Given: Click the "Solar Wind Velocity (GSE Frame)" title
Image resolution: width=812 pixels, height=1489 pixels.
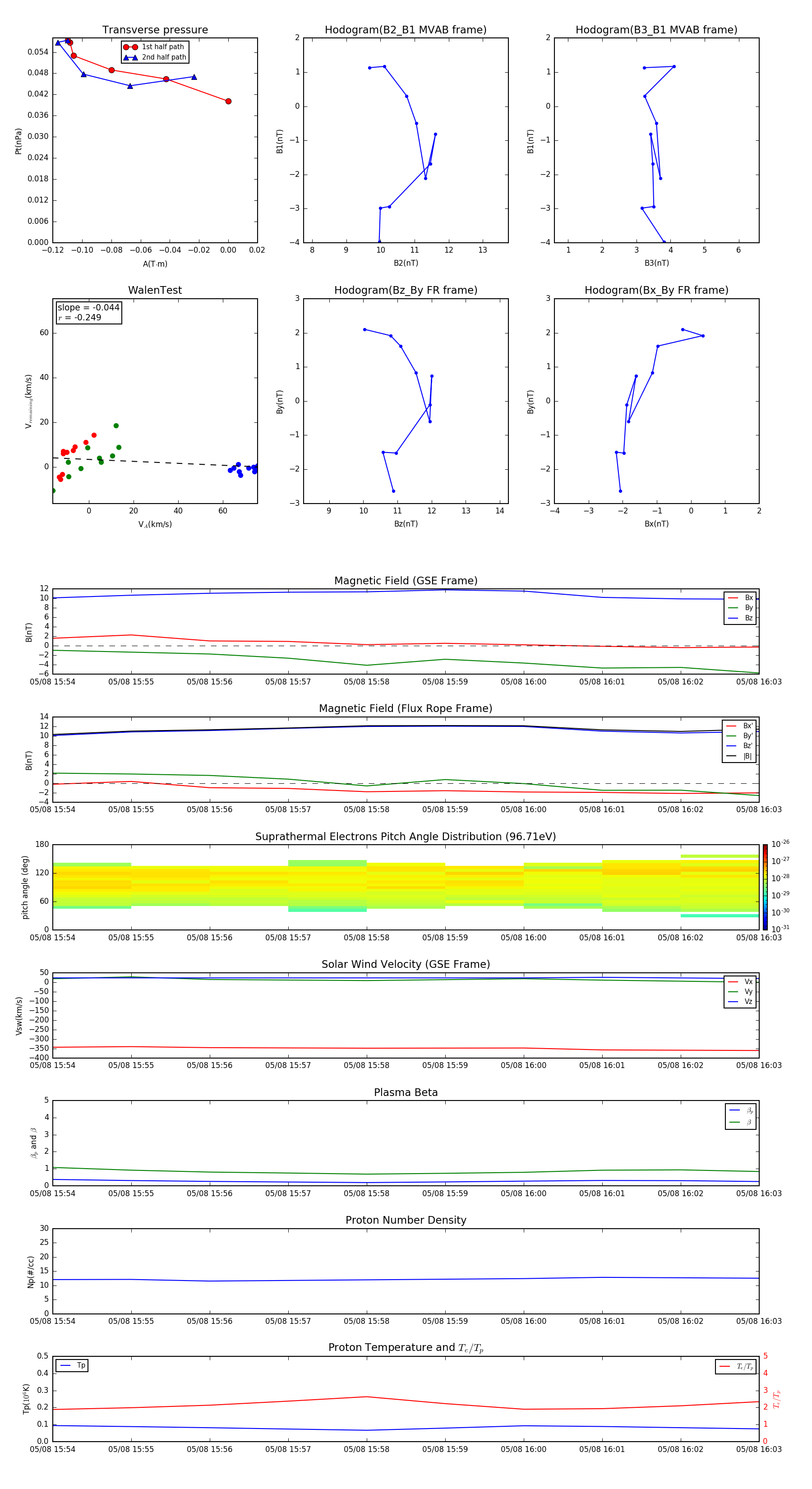Looking at the screenshot, I should click(x=406, y=964).
